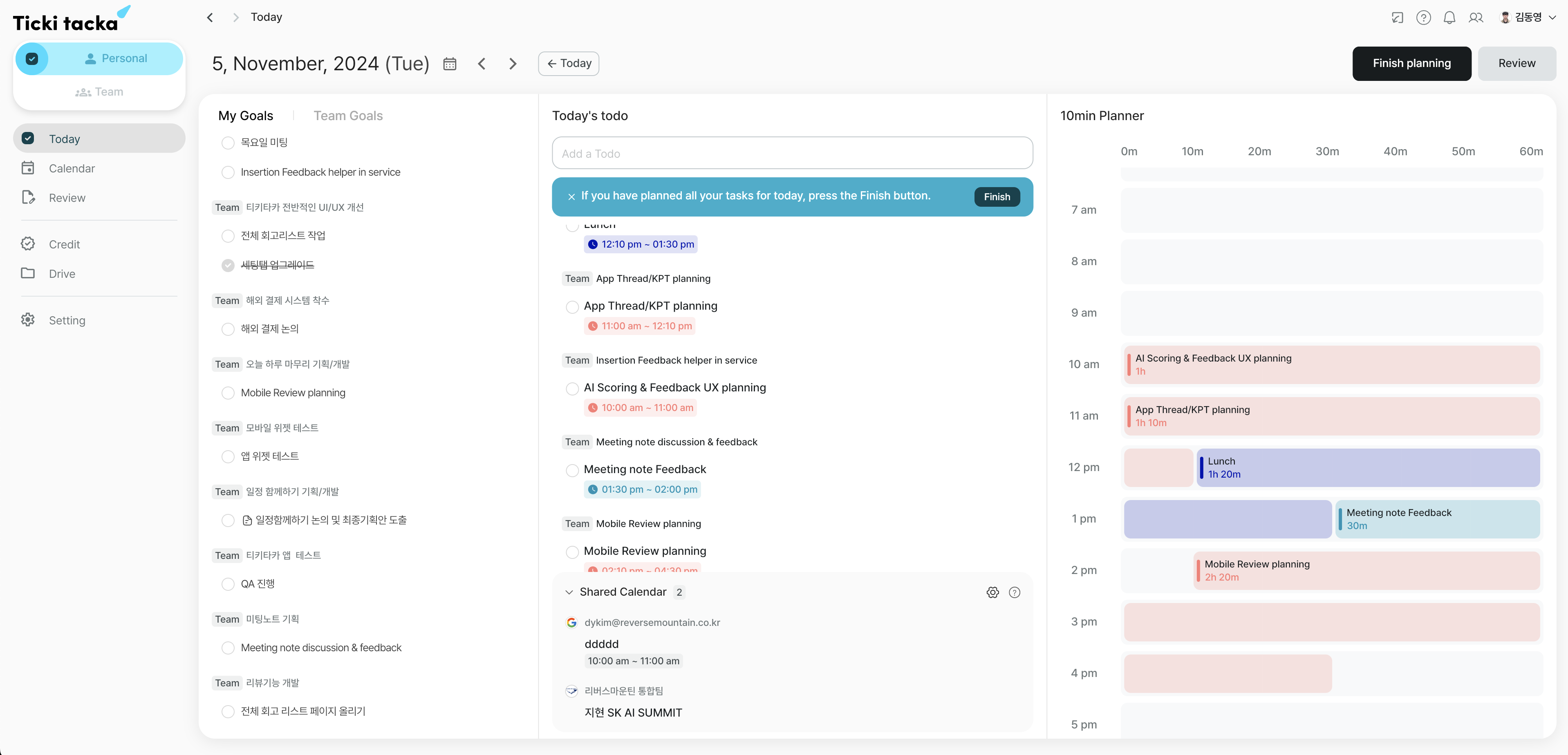
Task: Click the 10:00 am ~ 11:00 am red time chip
Action: (640, 408)
